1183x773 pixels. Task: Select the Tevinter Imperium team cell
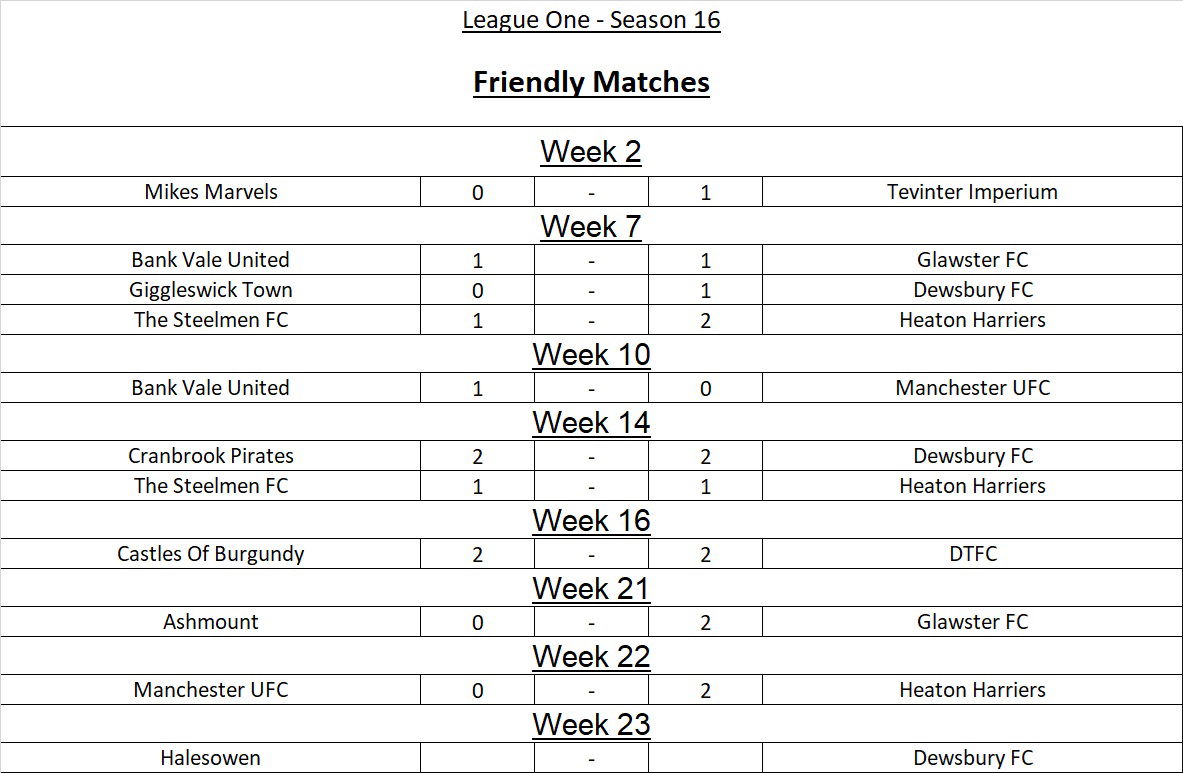972,192
